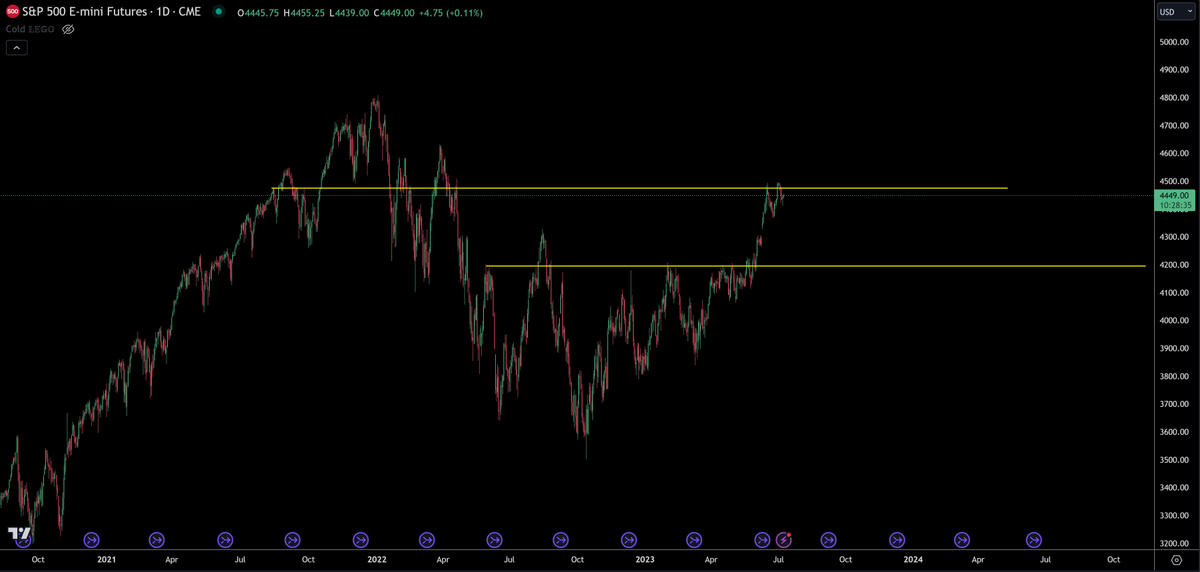The height and width of the screenshot is (572, 1200).
Task: Click the 3800.00 price axis label
Action: tap(1174, 377)
